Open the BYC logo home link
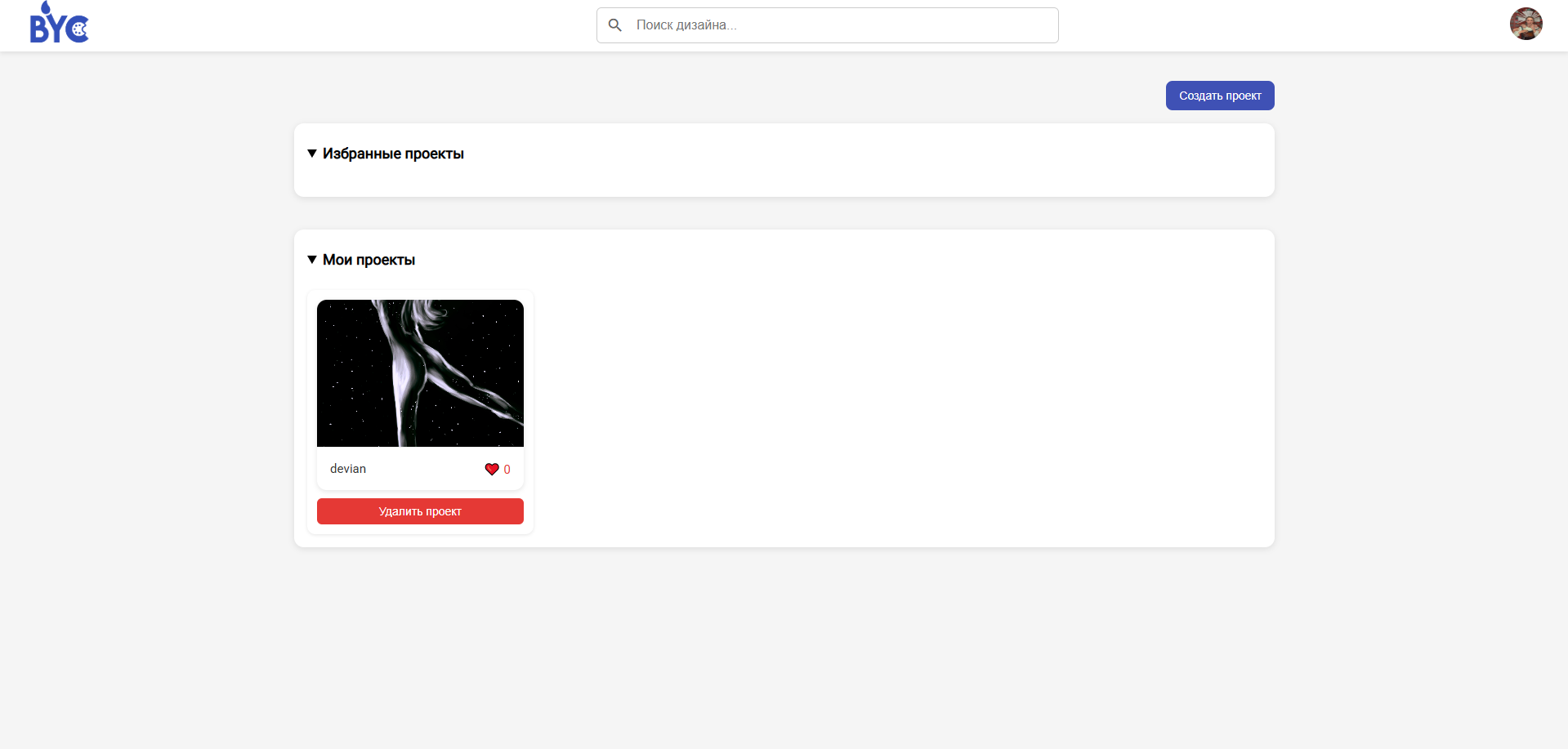The image size is (1568, 749). click(x=59, y=23)
